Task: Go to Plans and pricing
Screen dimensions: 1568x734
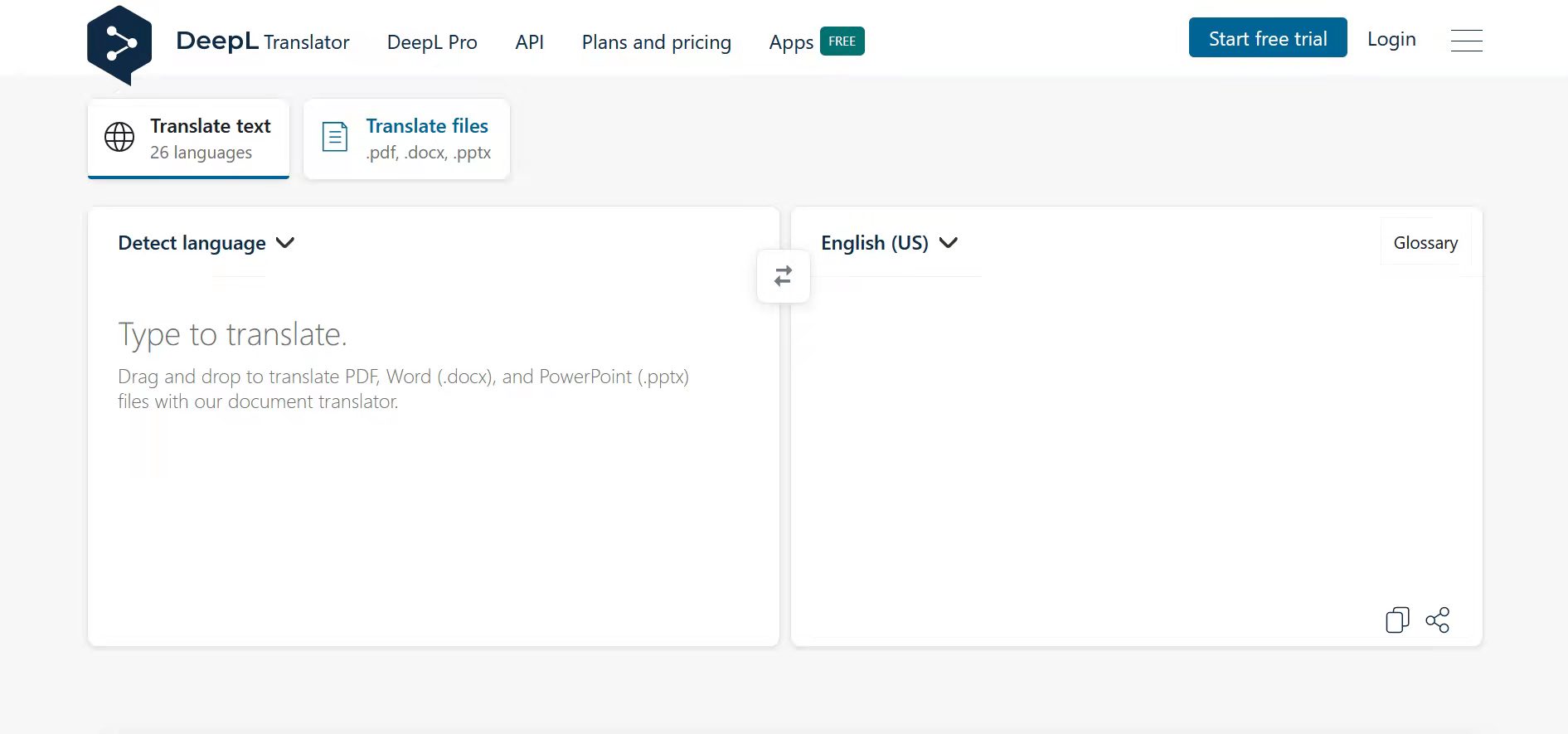Action: pyautogui.click(x=656, y=42)
